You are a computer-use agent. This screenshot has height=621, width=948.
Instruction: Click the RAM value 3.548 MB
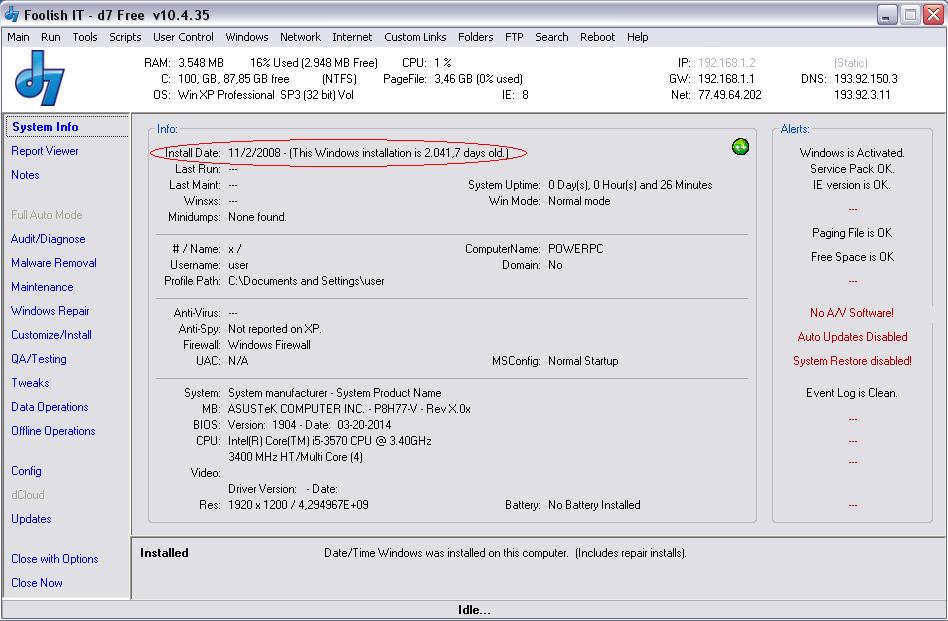click(201, 63)
